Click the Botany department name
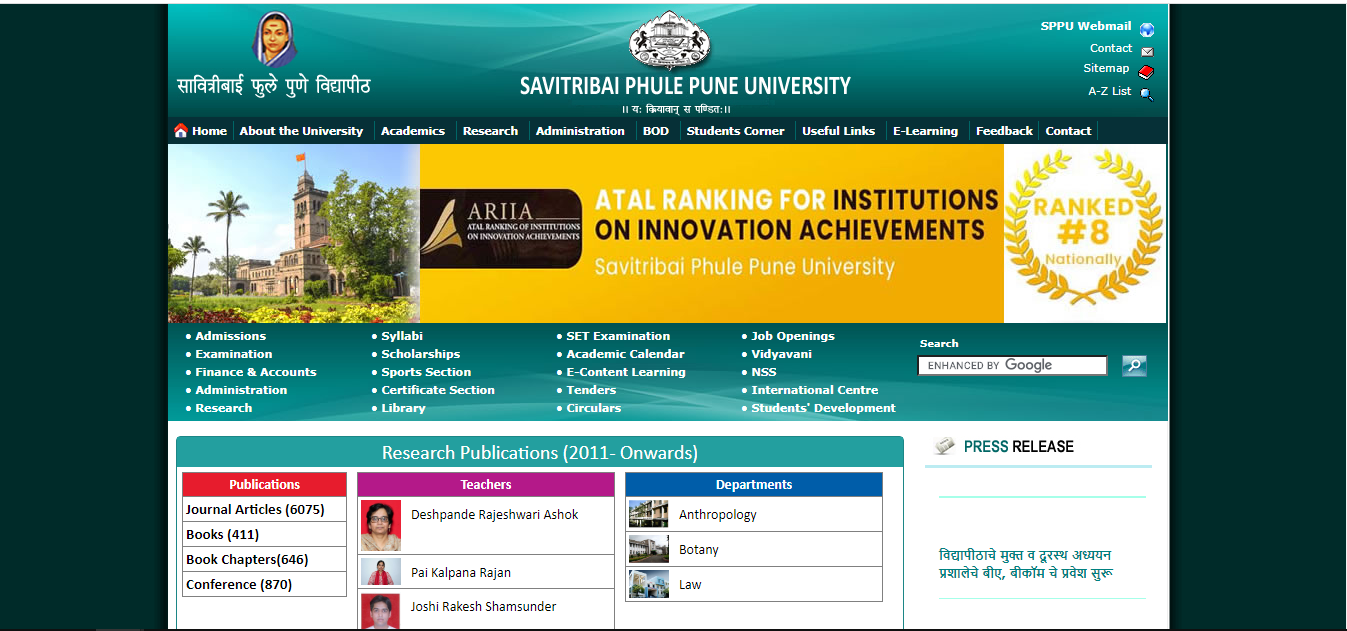 [x=699, y=549]
